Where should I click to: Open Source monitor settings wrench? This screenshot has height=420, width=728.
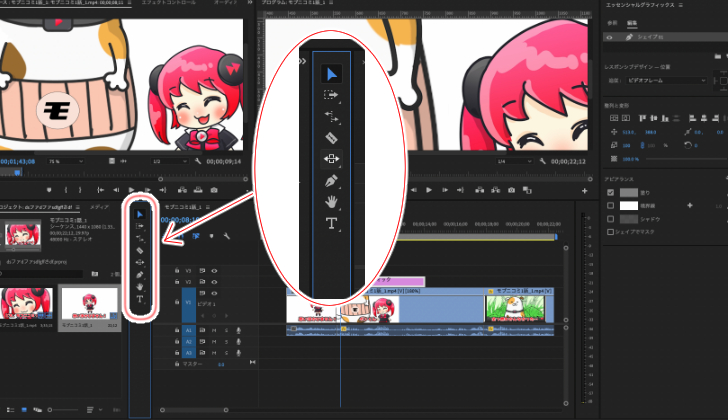pyautogui.click(x=198, y=161)
